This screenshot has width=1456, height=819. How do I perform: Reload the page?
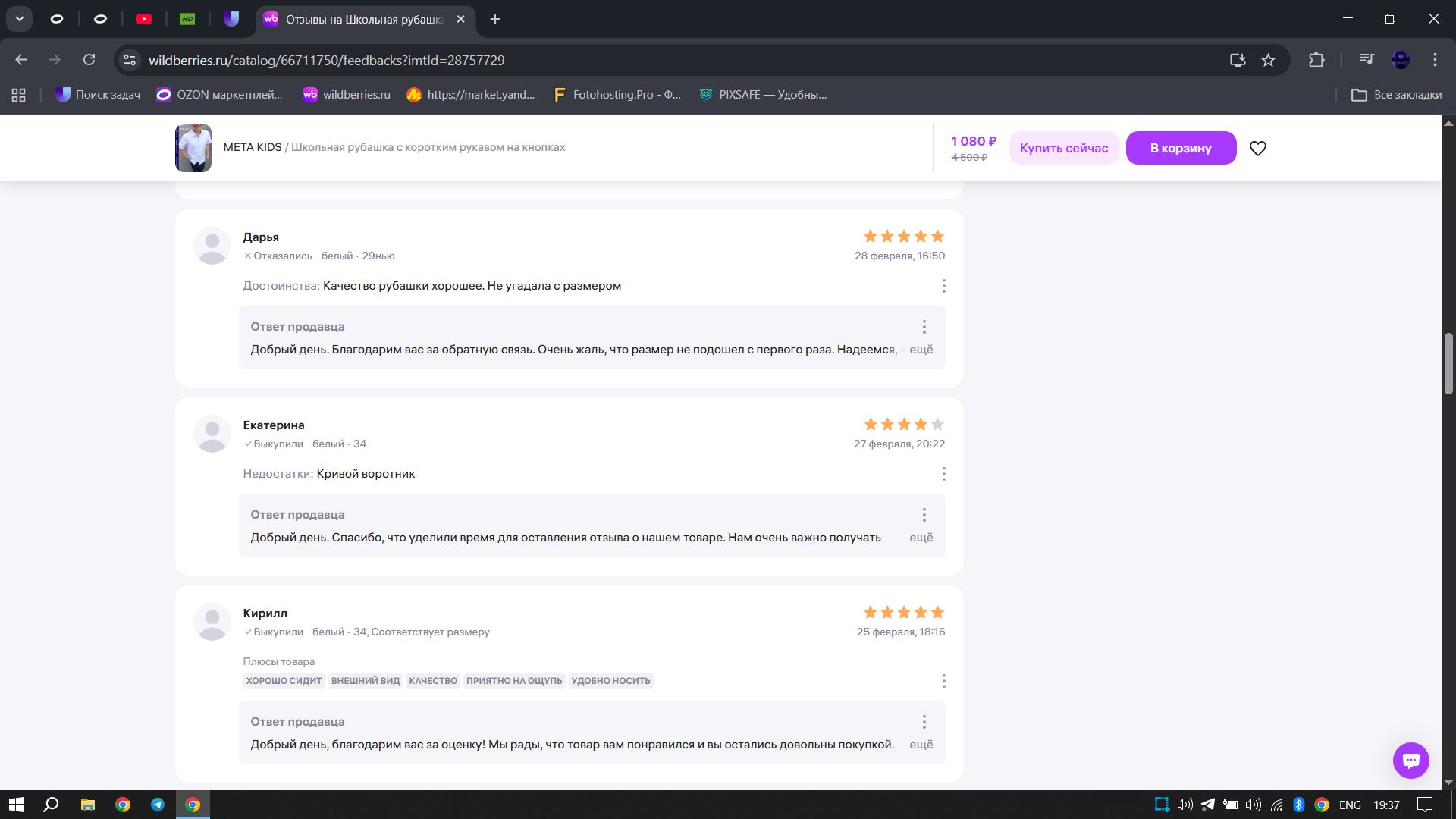coord(89,60)
